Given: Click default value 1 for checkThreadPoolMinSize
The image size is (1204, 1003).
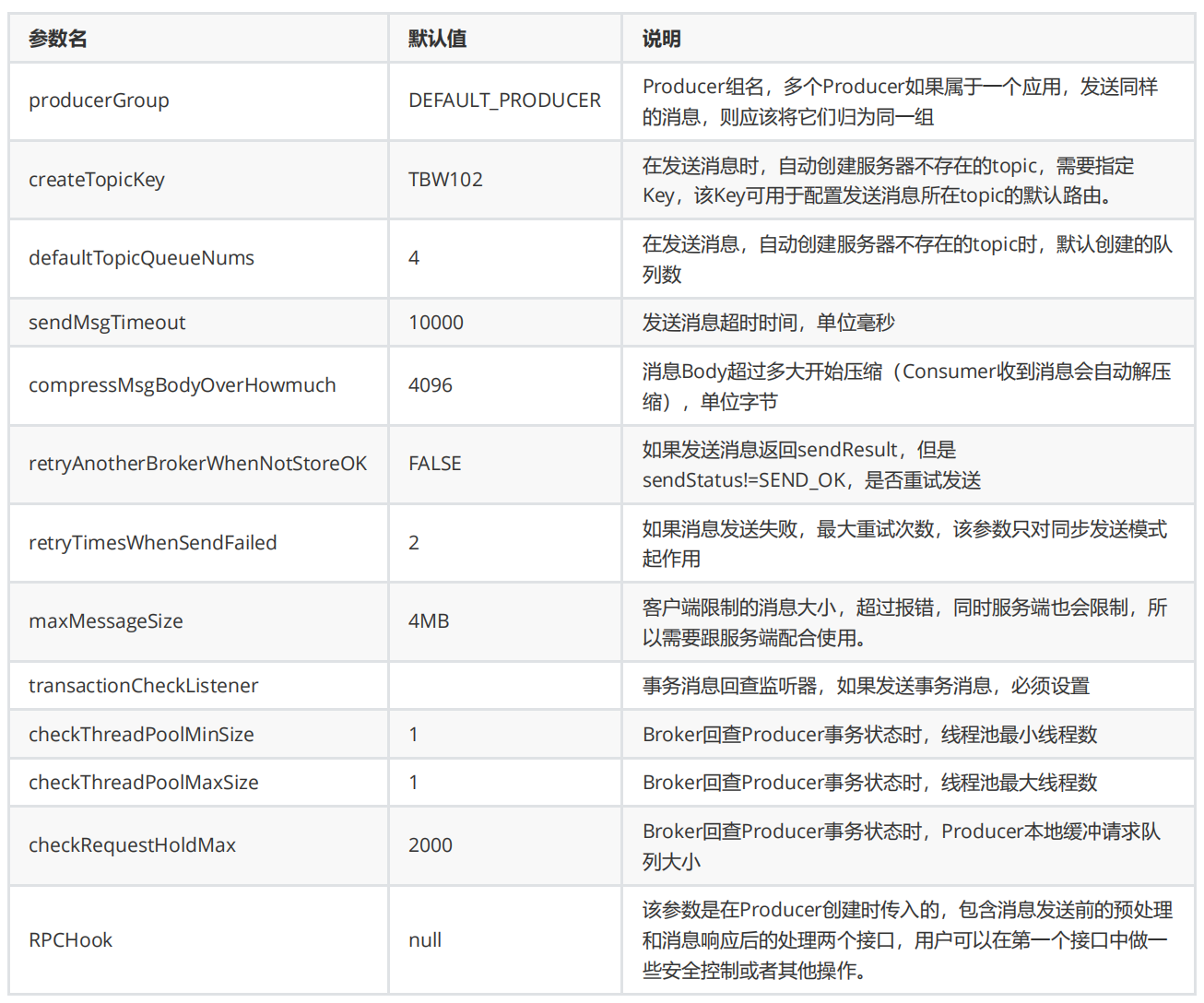Looking at the screenshot, I should tap(413, 735).
